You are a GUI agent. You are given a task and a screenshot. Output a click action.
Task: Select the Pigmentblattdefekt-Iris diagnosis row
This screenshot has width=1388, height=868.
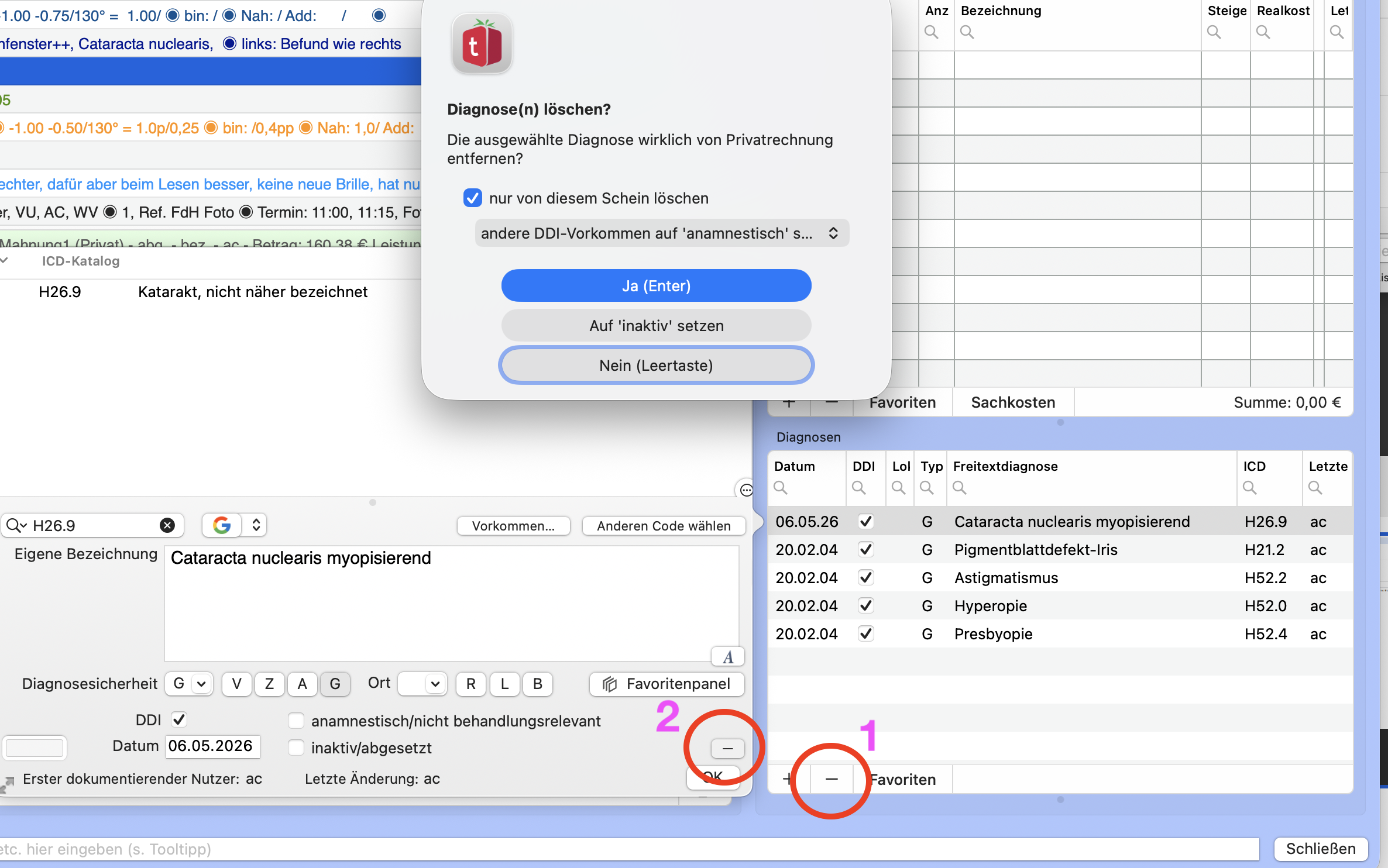[x=1060, y=550]
